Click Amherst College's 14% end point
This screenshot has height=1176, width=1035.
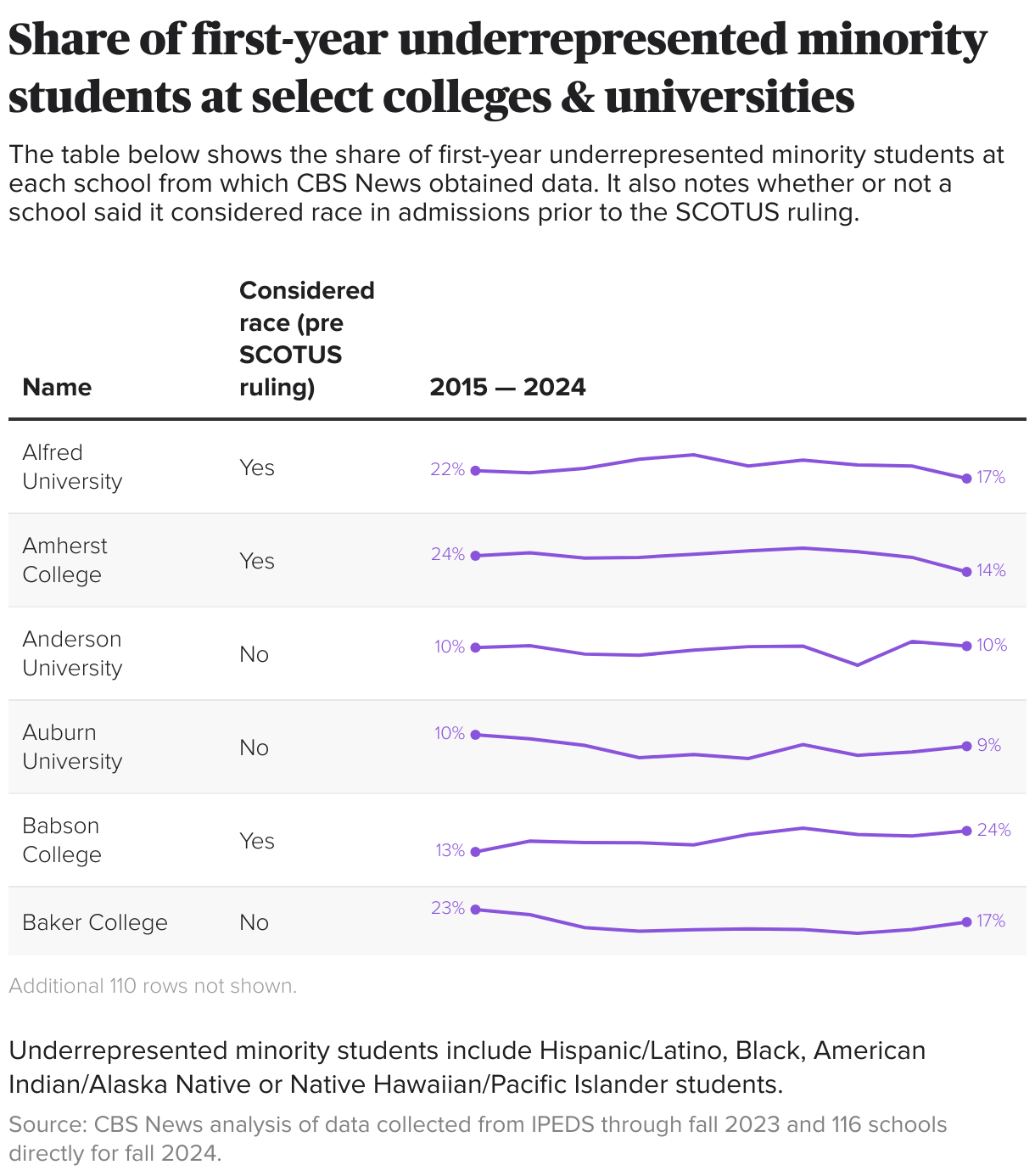966,572
